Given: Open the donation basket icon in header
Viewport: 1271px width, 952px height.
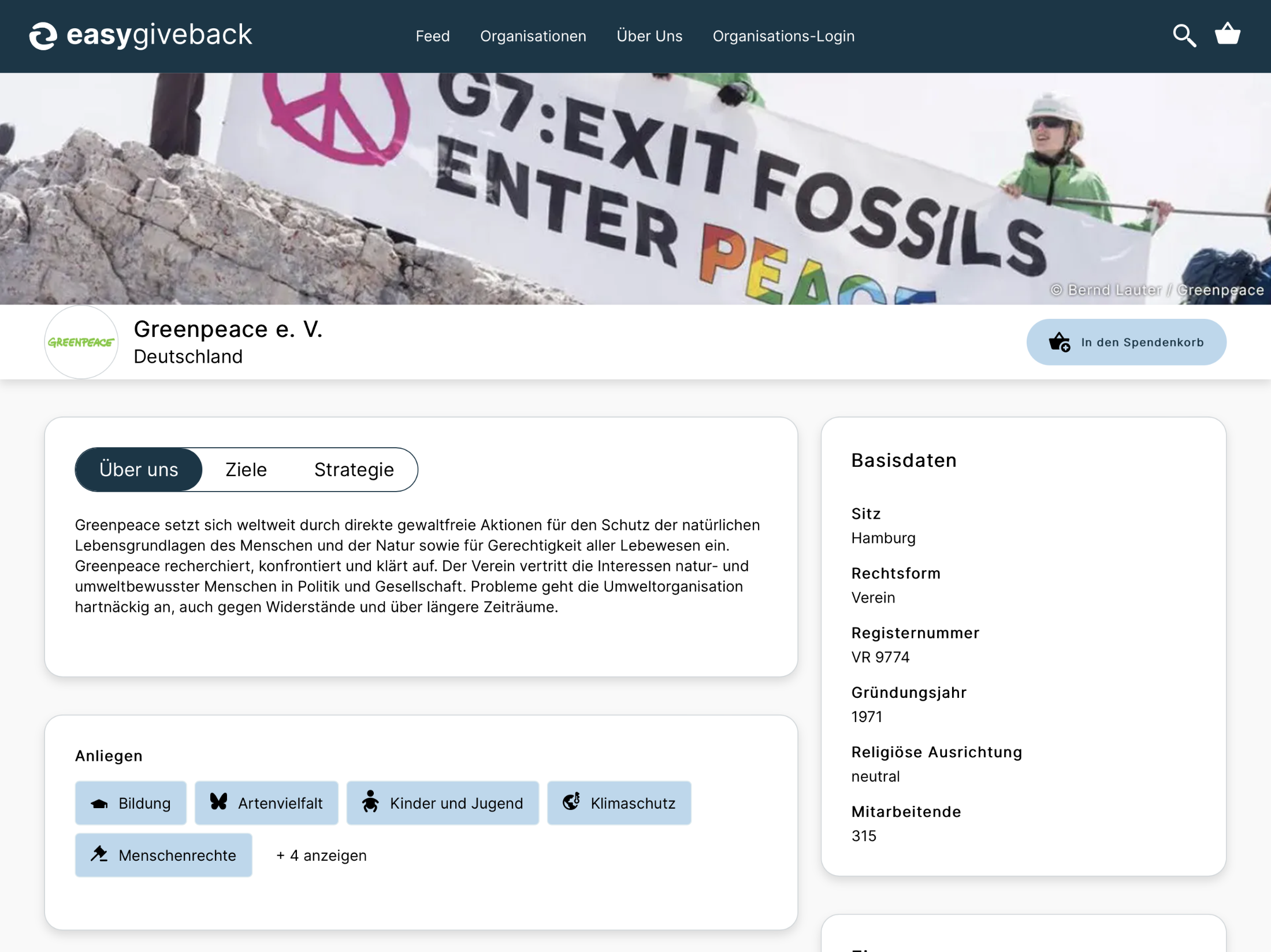Looking at the screenshot, I should (x=1228, y=34).
